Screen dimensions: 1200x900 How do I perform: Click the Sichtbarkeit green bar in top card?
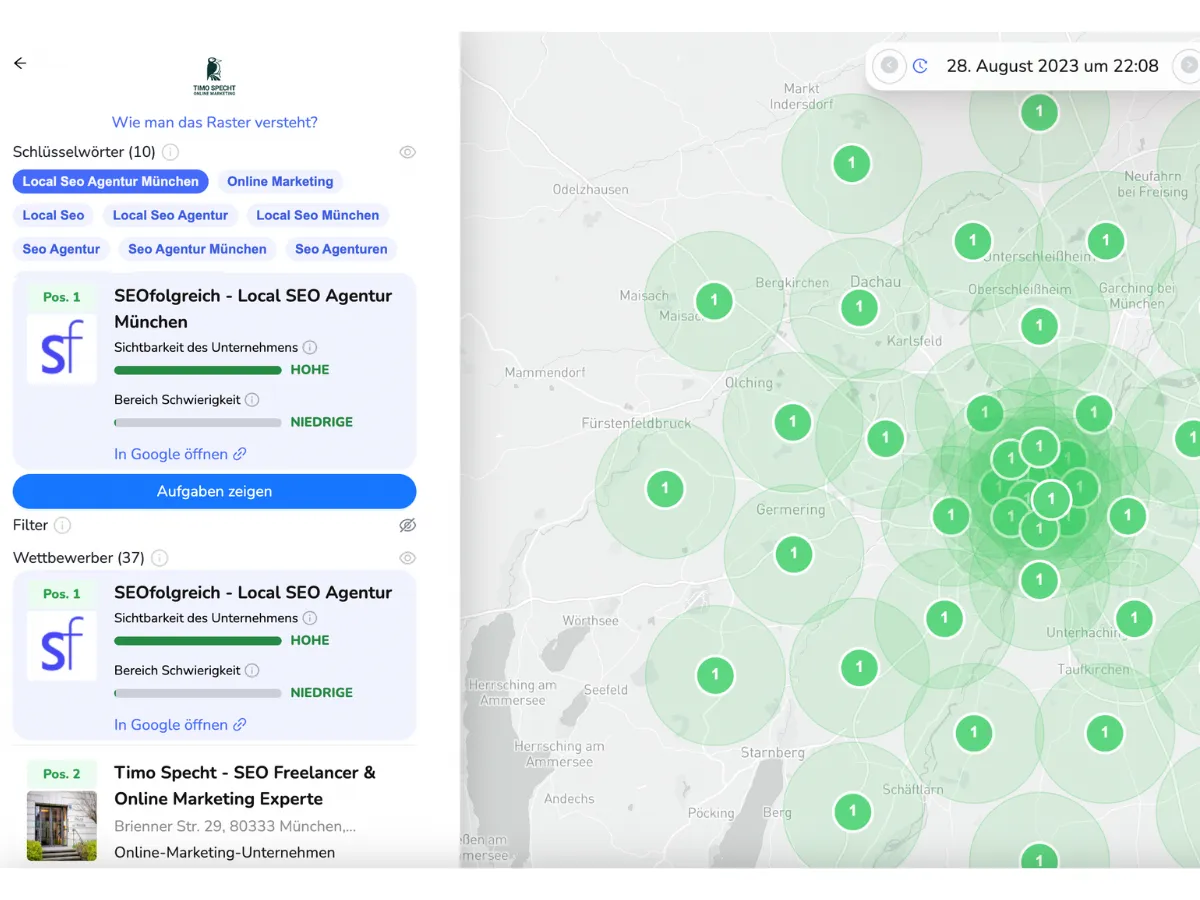click(x=198, y=370)
